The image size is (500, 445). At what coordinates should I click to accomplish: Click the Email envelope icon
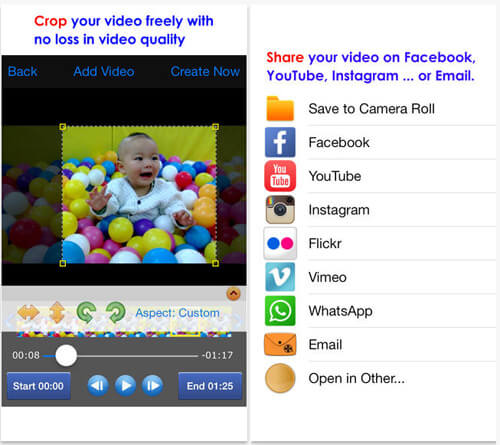(x=280, y=344)
